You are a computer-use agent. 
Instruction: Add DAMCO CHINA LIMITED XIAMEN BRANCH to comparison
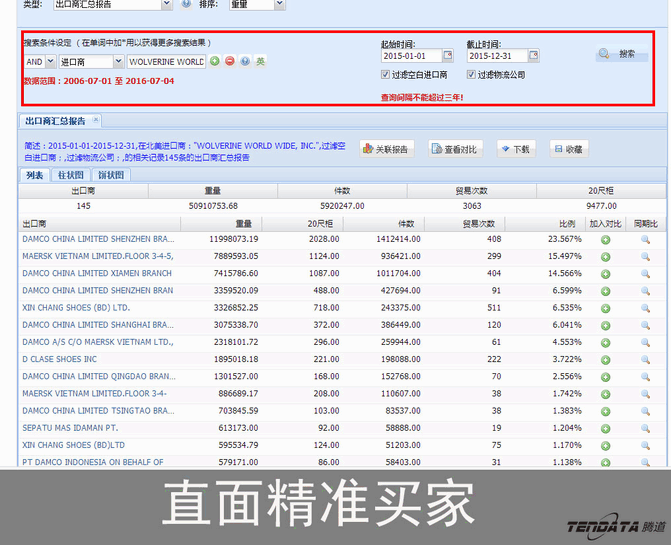point(605,273)
